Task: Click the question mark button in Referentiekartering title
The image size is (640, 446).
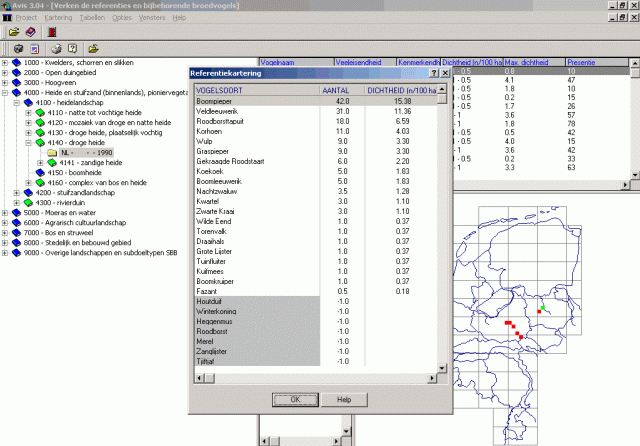Action: (x=434, y=73)
